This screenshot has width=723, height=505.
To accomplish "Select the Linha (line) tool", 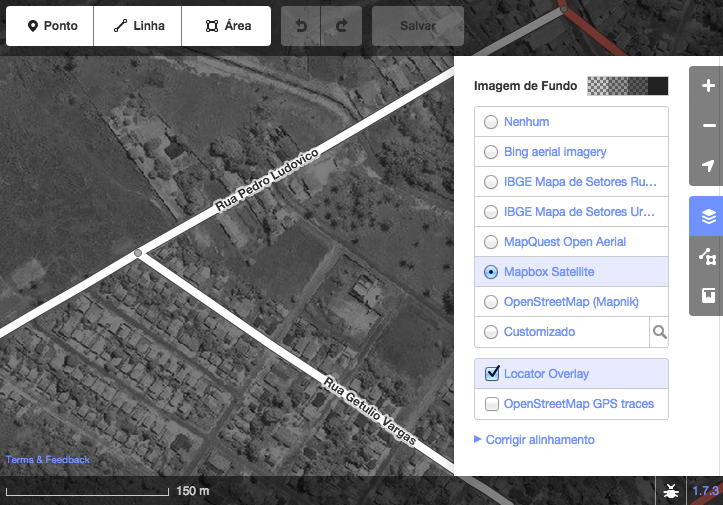I will 137,26.
